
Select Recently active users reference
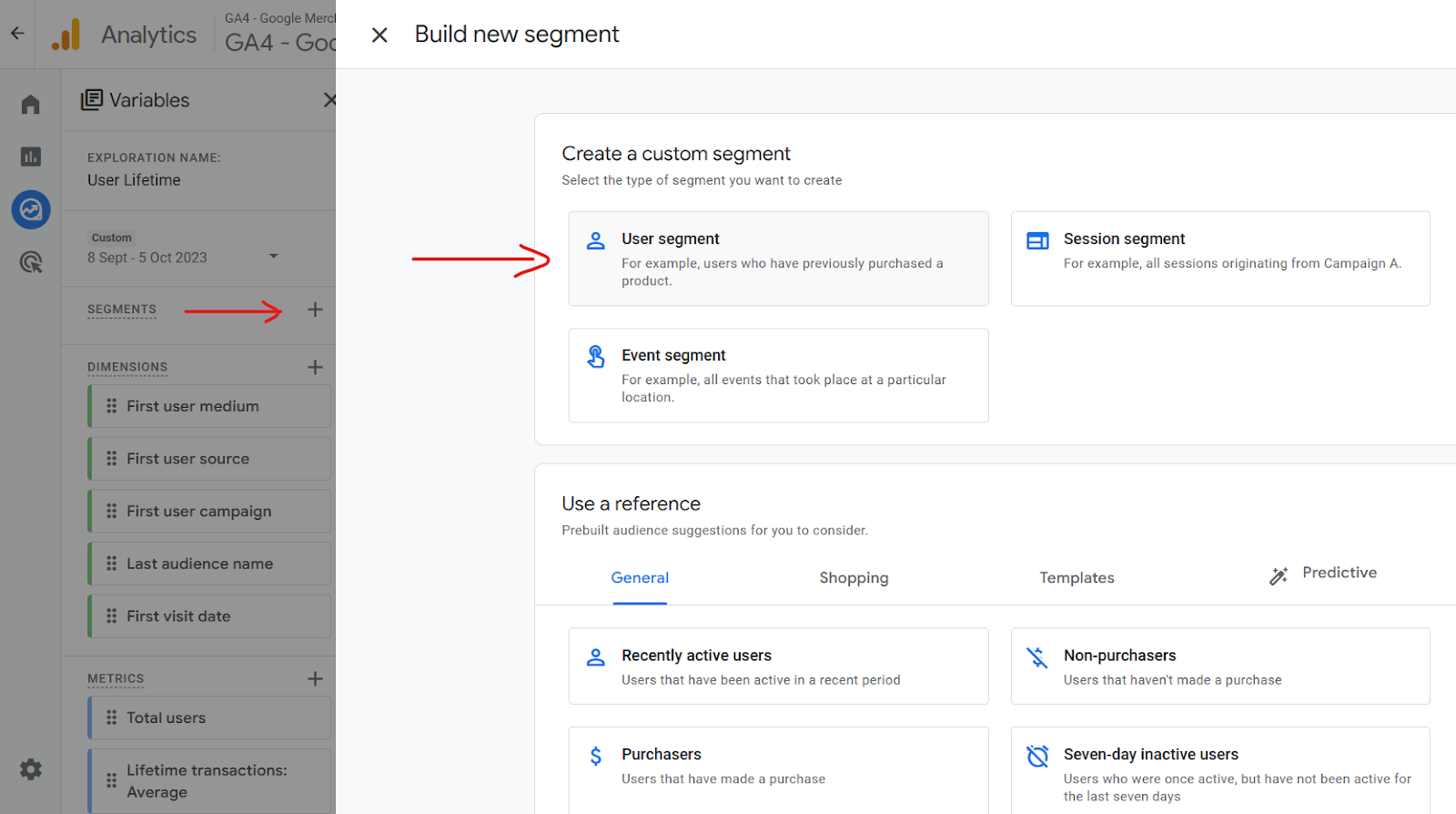point(778,666)
